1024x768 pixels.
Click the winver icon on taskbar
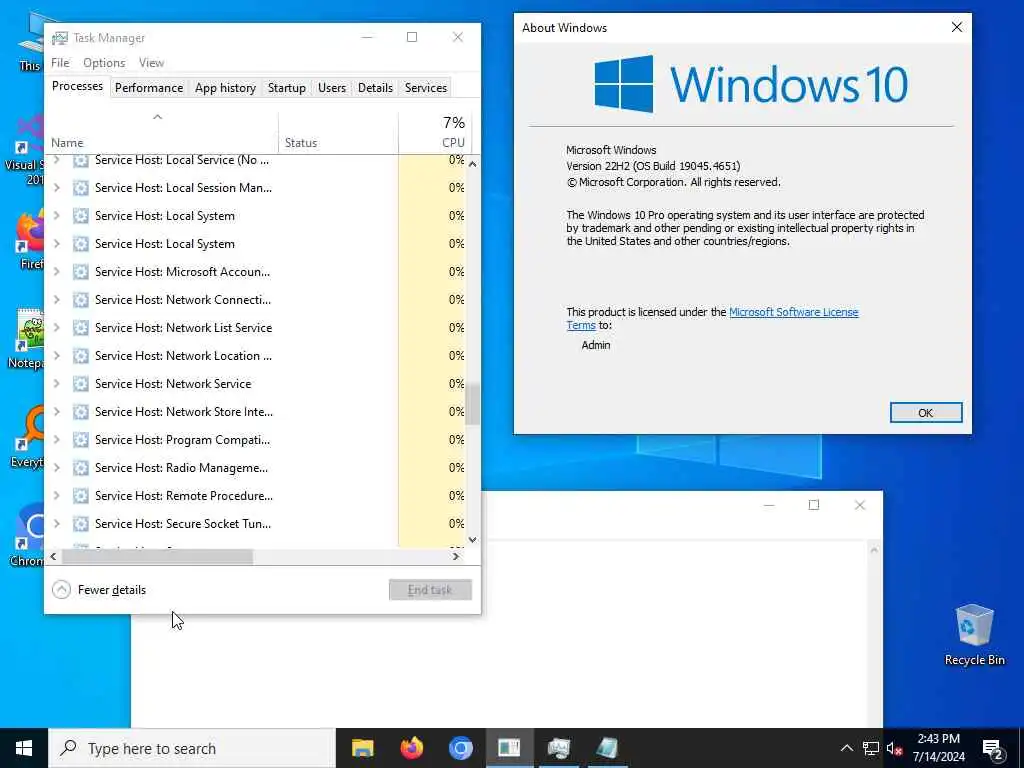click(509, 748)
